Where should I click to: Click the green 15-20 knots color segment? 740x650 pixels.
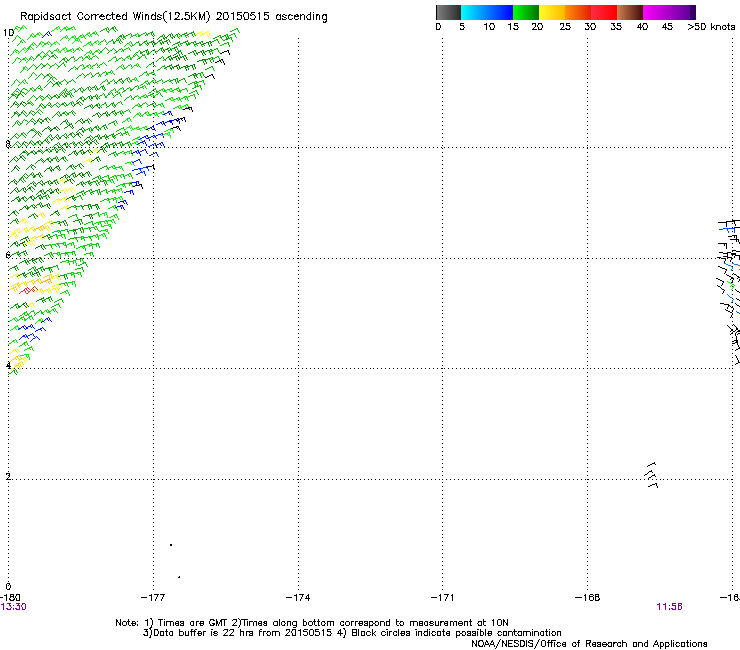tap(526, 12)
